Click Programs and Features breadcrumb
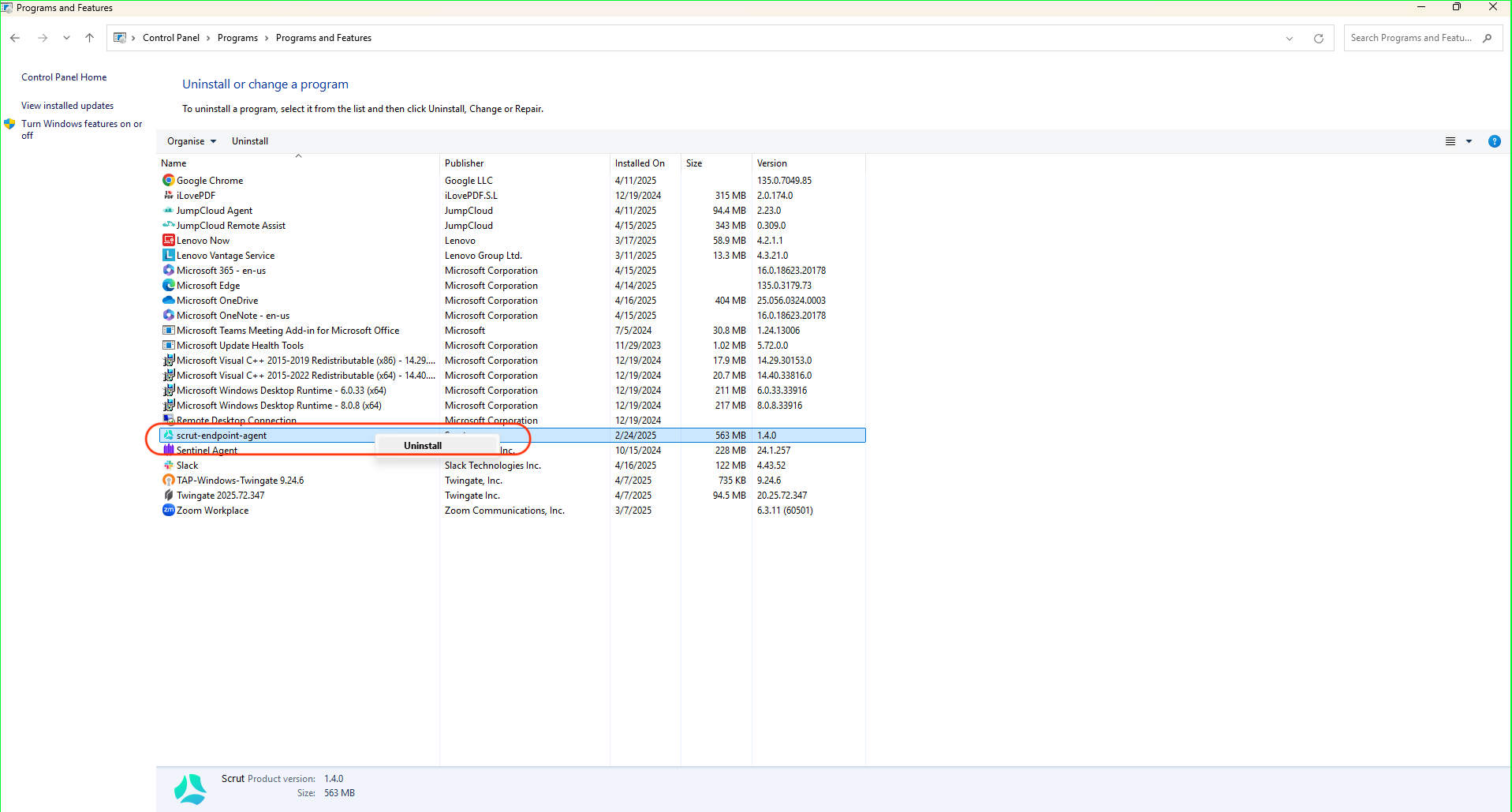Screen dimensions: 1512x812 (x=323, y=38)
